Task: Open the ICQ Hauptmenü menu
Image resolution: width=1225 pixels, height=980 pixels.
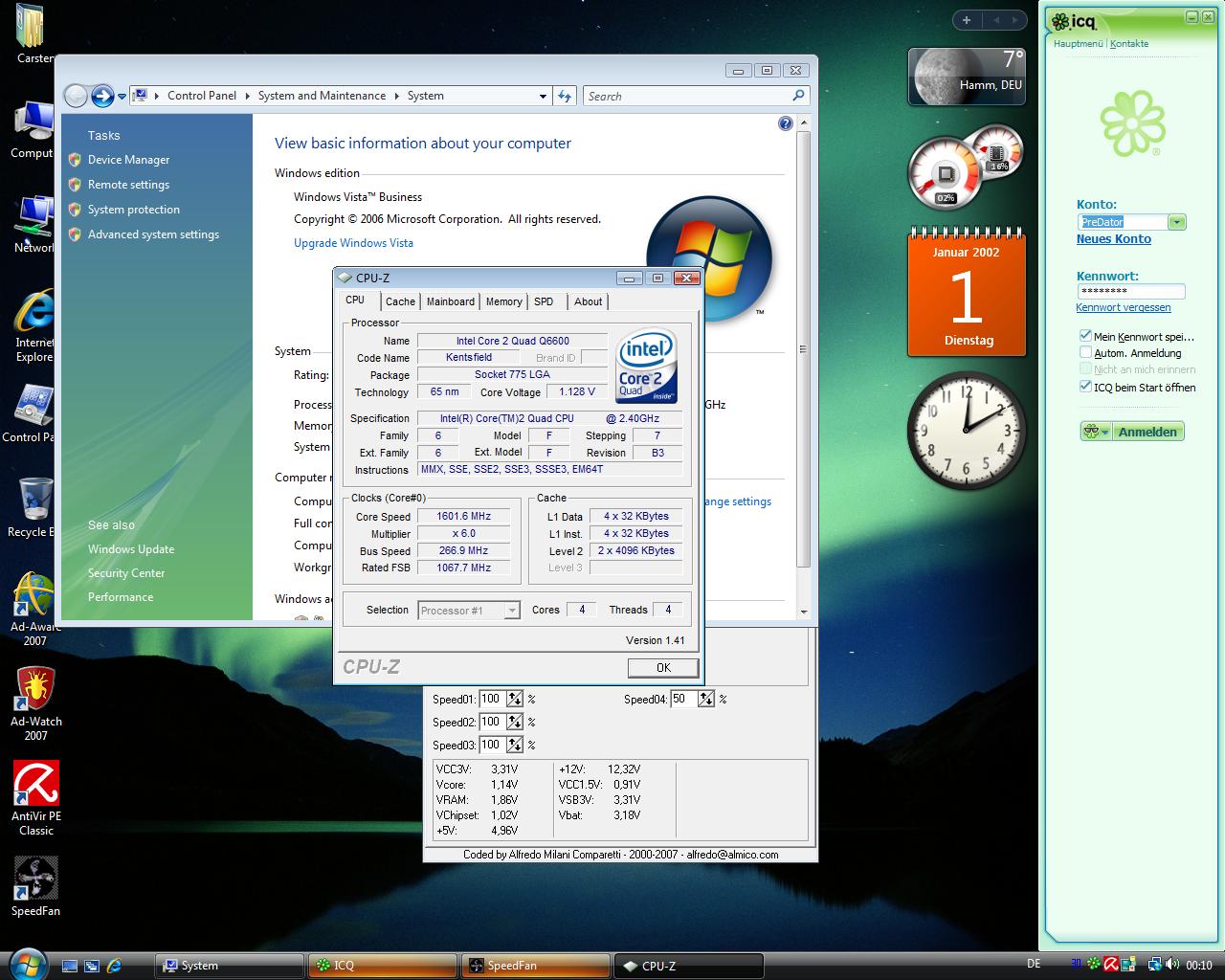Action: coord(1078,43)
